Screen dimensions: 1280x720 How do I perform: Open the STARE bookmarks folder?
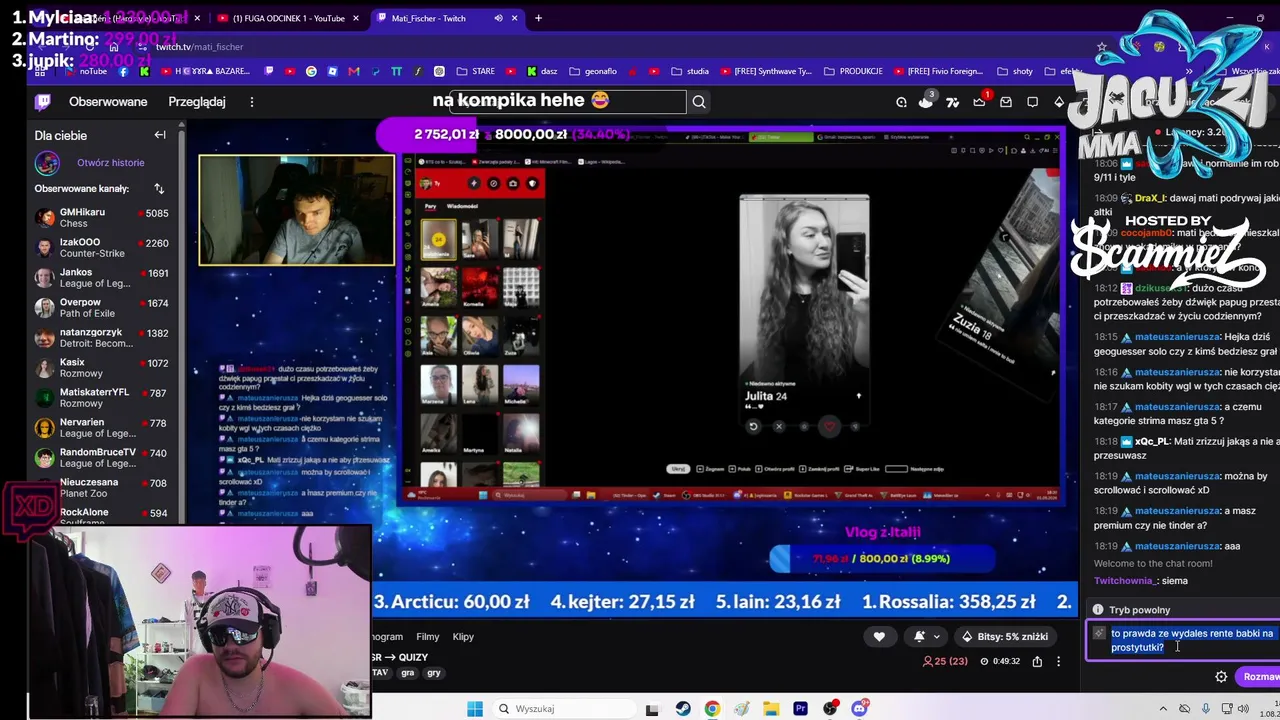[x=475, y=72]
